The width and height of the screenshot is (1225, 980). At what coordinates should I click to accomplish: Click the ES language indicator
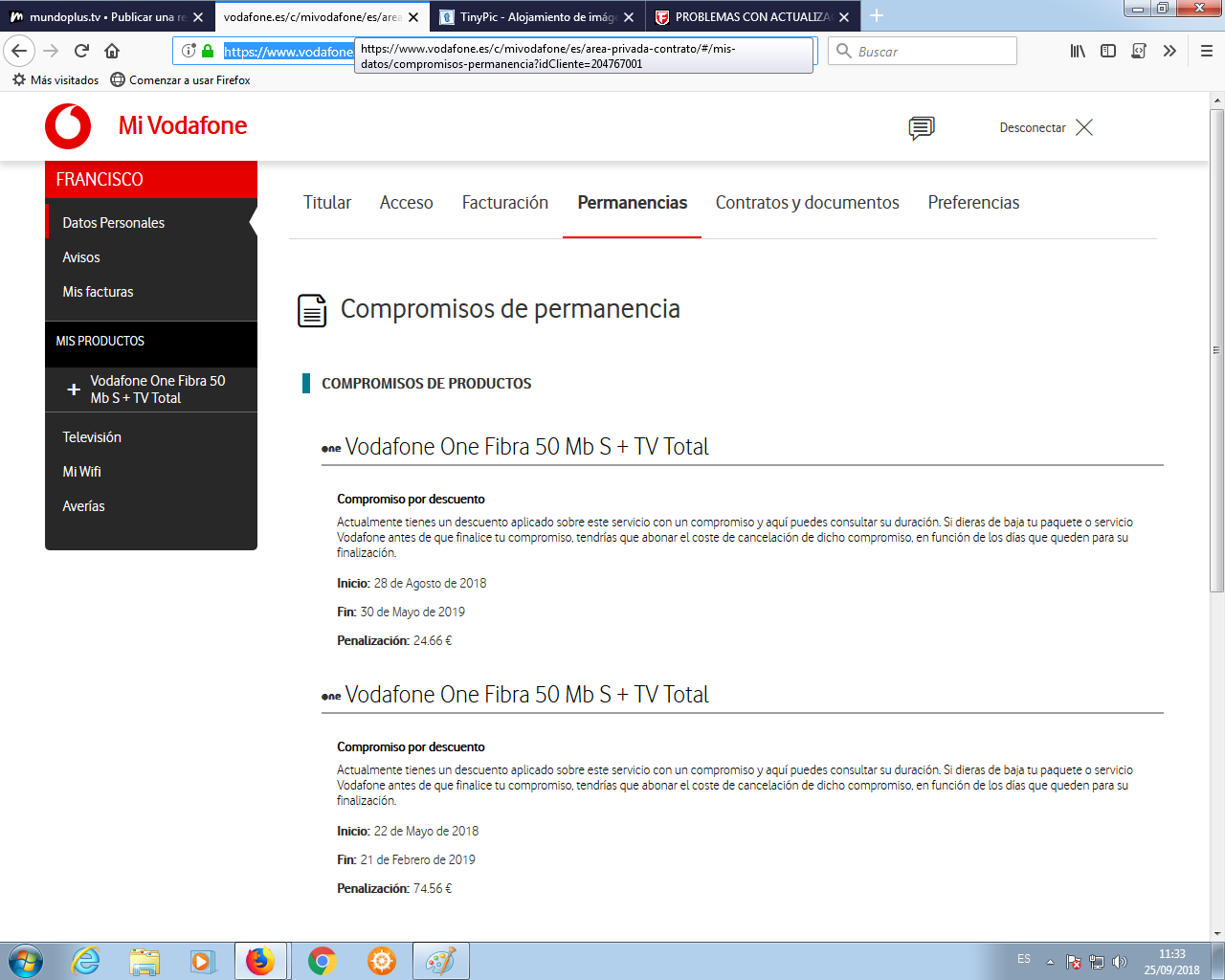coord(1024,959)
